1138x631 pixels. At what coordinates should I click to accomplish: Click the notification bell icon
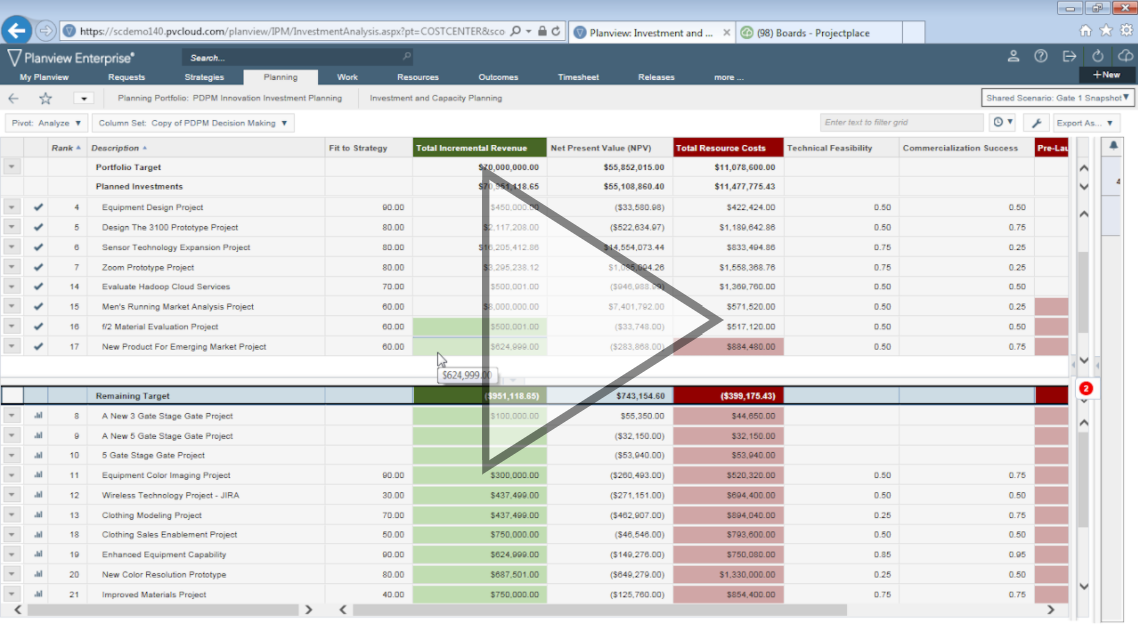(1114, 146)
